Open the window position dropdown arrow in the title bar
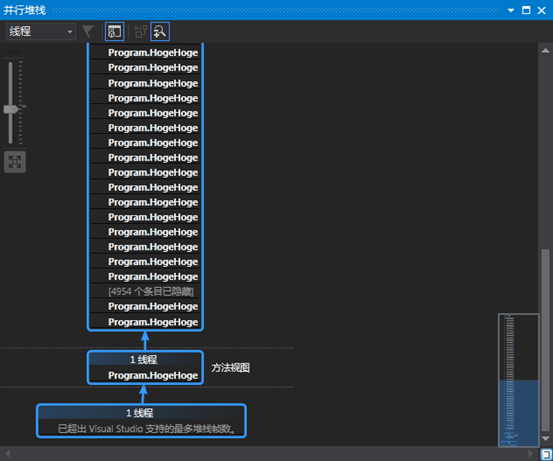This screenshot has height=461, width=553. [x=511, y=10]
